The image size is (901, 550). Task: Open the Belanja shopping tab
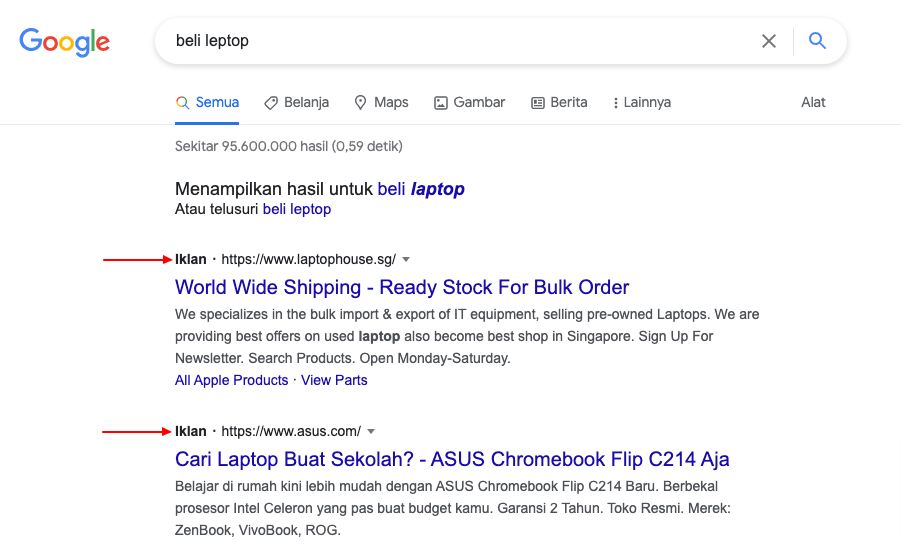click(x=297, y=102)
